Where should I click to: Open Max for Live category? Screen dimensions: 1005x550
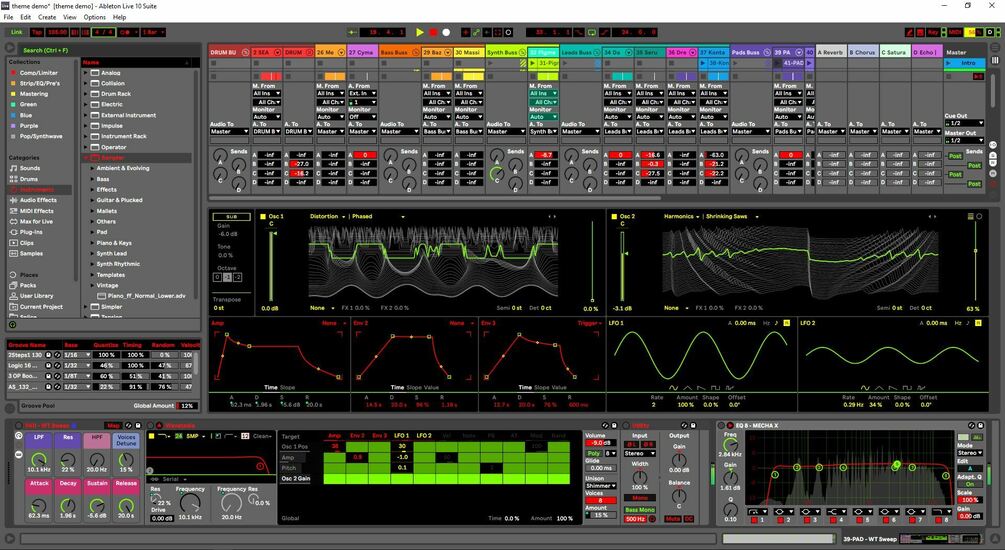36,221
